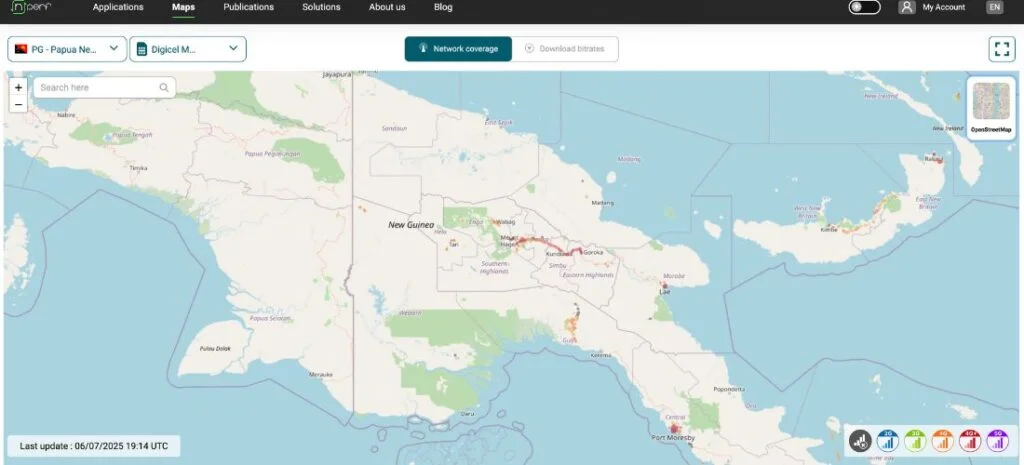The height and width of the screenshot is (465, 1024).
Task: Expand the PG - Papua New Guinea country dropdown
Action: (67, 49)
